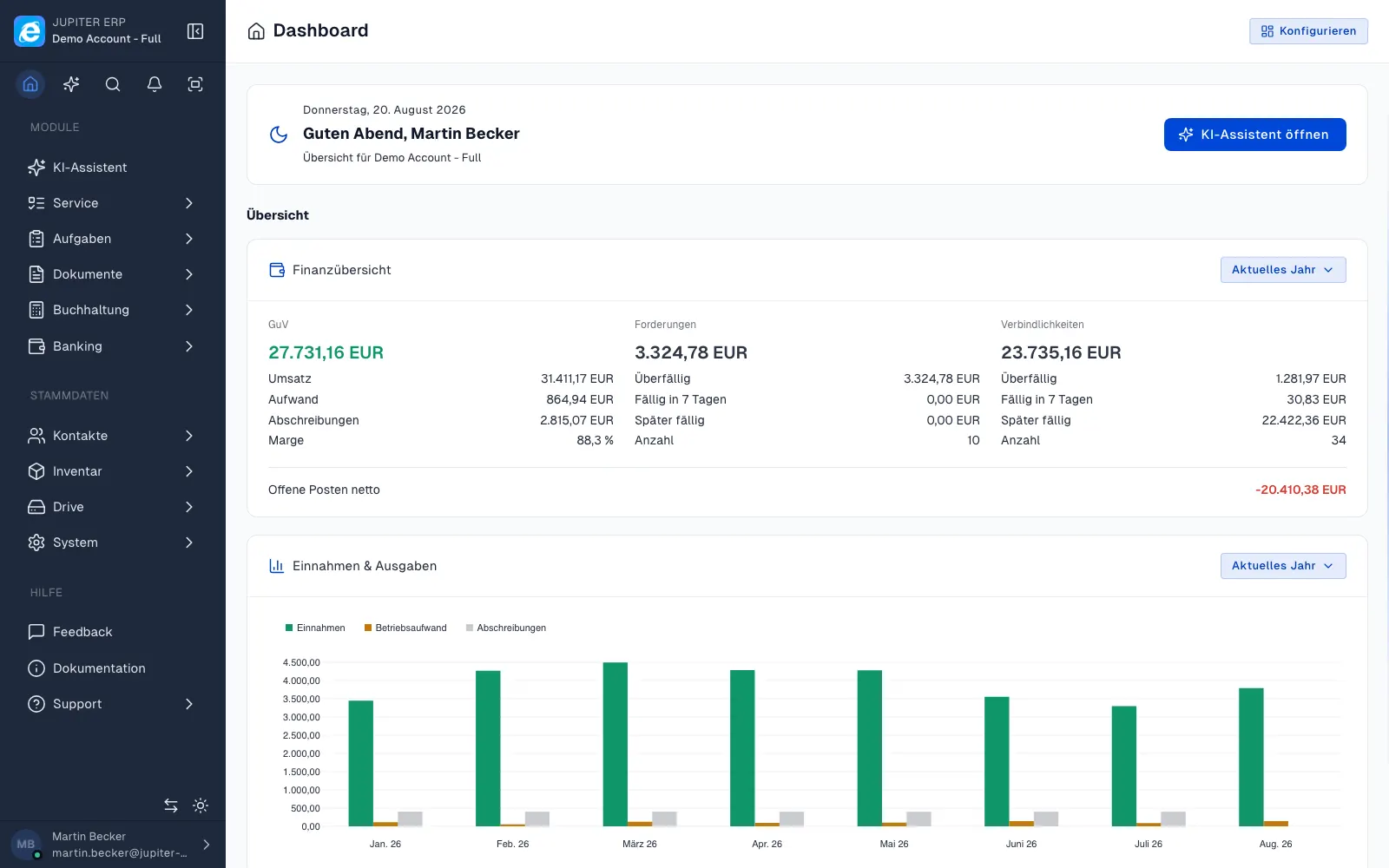Expand the Buchhaltung menu
Screen dimensions: 1389x868
pos(113,310)
